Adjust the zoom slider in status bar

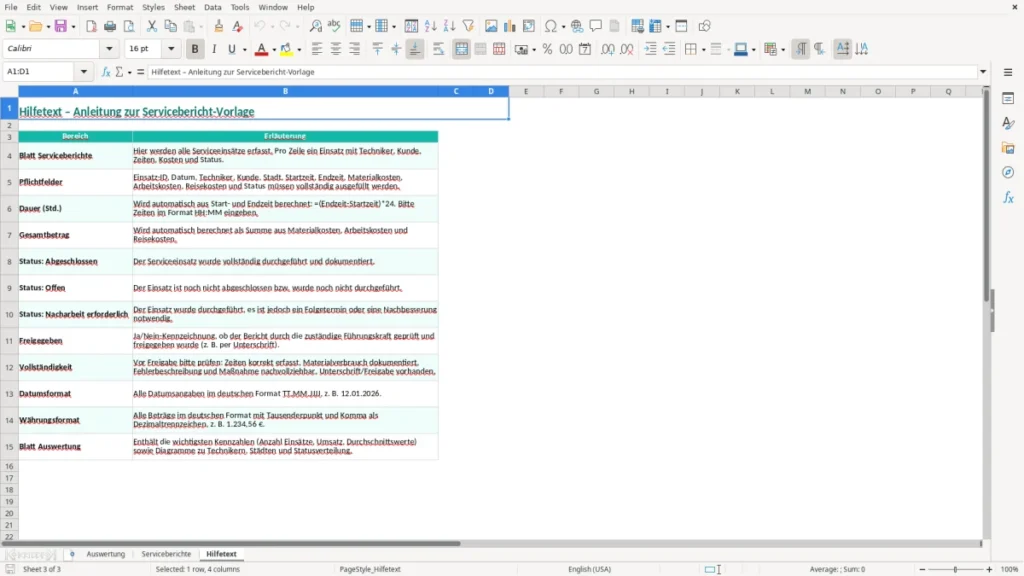coord(955,569)
